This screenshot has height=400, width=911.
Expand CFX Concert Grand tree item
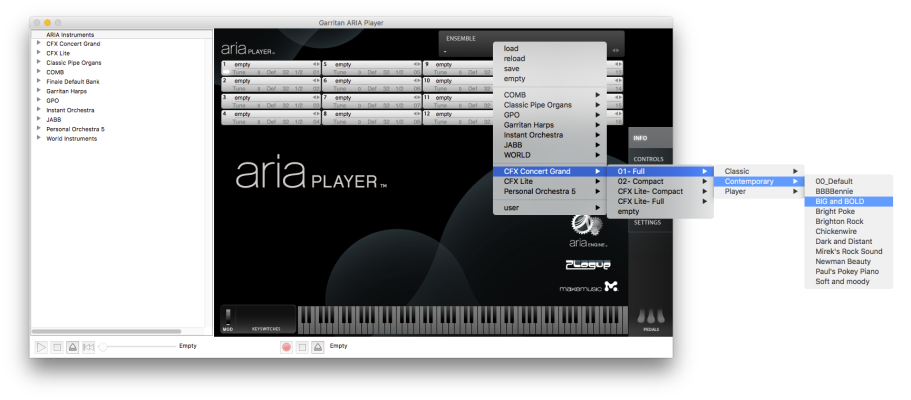click(38, 43)
